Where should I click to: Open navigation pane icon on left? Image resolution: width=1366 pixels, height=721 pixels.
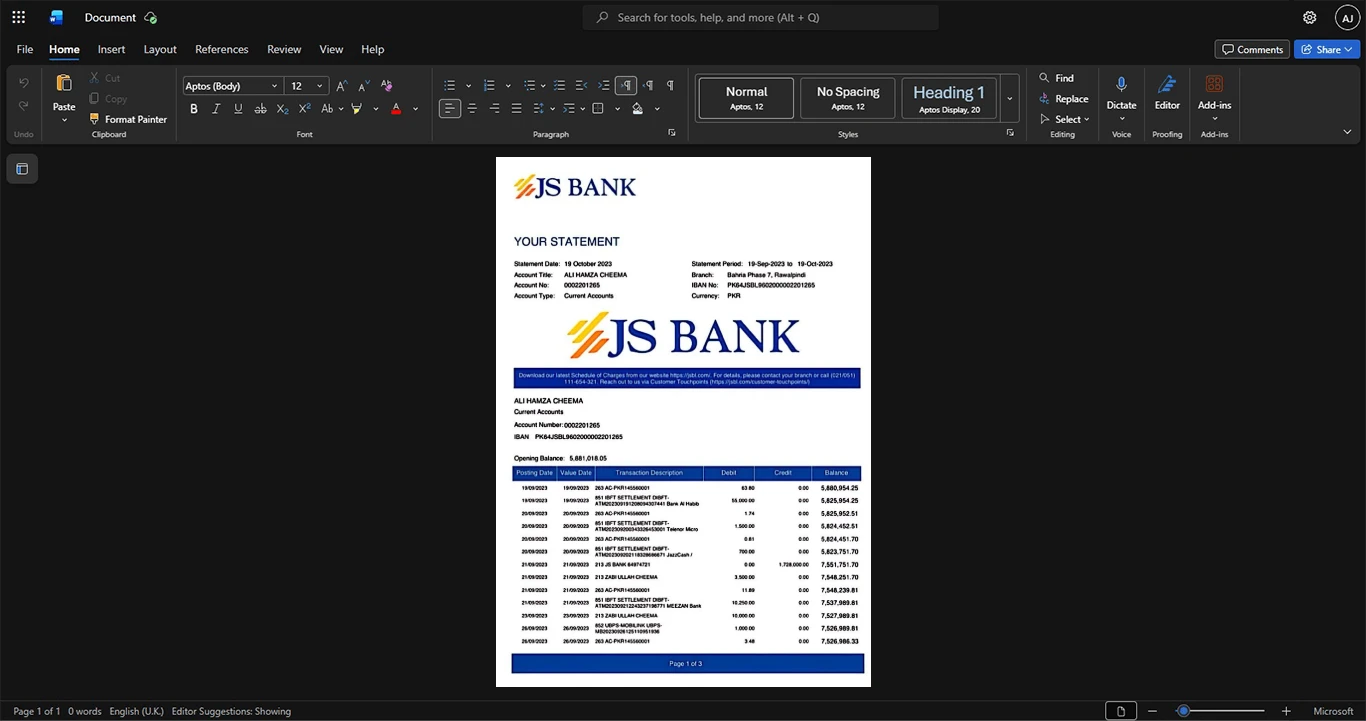pos(22,169)
